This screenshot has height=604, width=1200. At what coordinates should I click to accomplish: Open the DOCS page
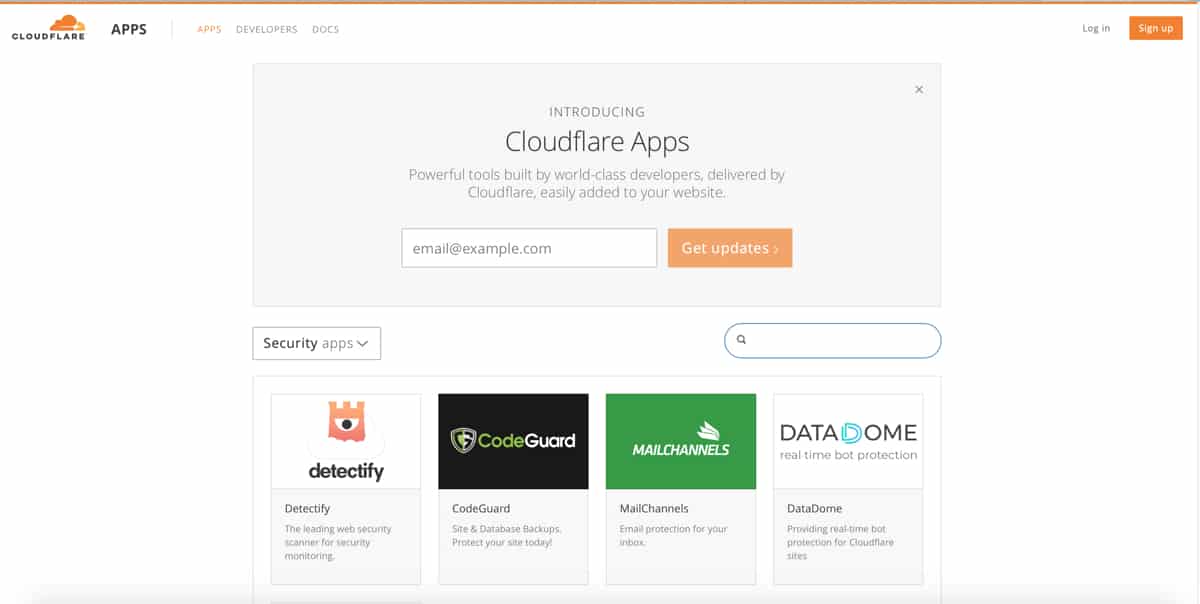coord(325,29)
